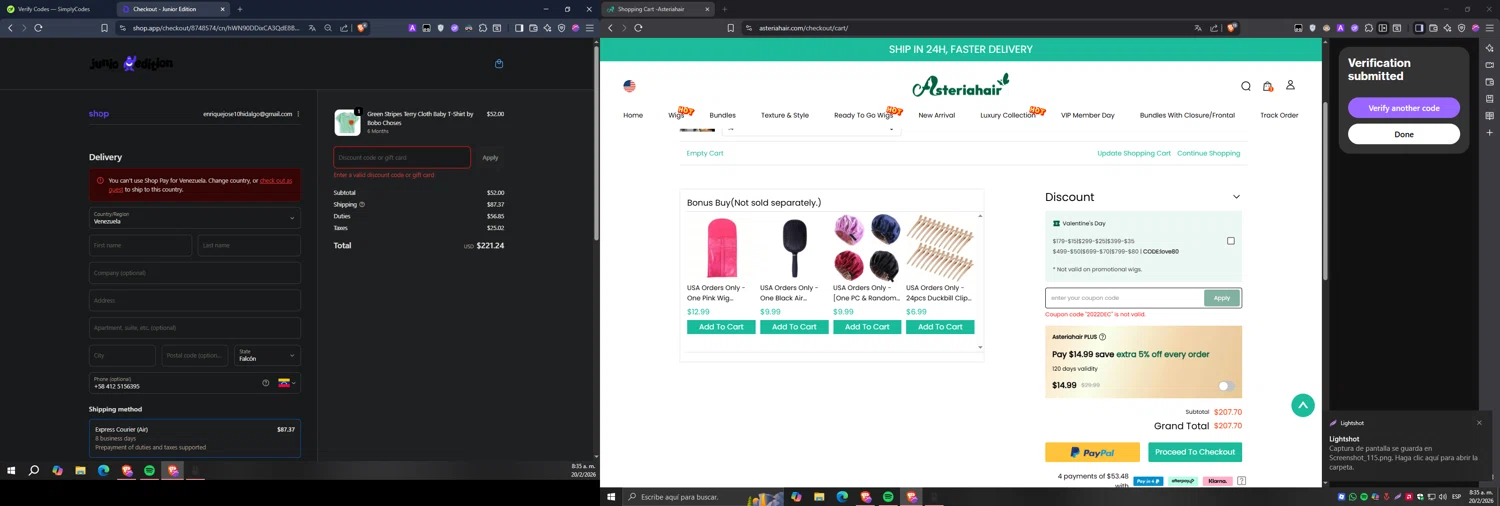
Task: Click Asteriahair logo
Action: [960, 85]
